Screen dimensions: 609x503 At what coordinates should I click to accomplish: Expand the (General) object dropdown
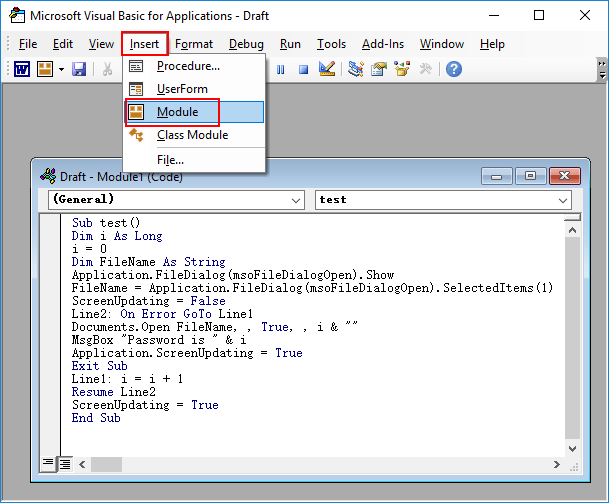point(295,200)
